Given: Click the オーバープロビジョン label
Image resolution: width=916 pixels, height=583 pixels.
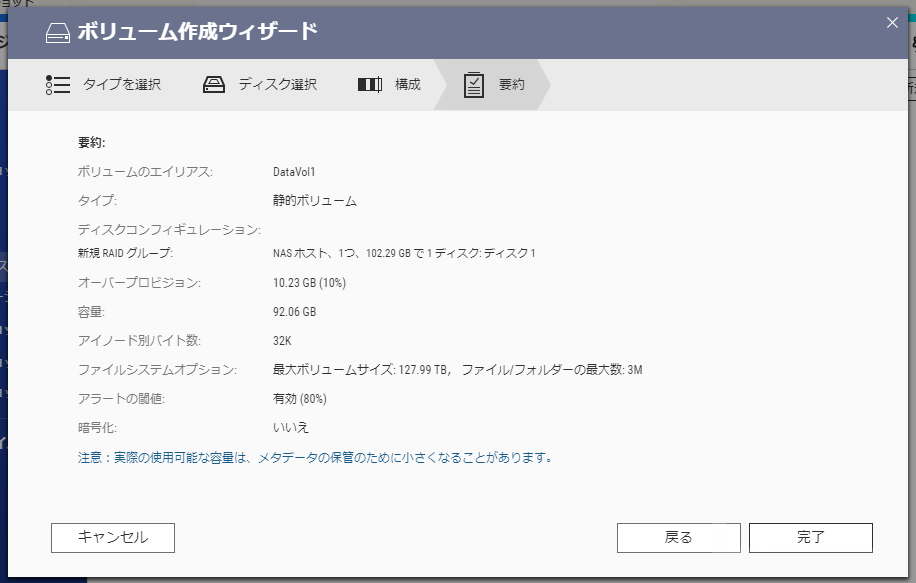Looking at the screenshot, I should (x=139, y=283).
